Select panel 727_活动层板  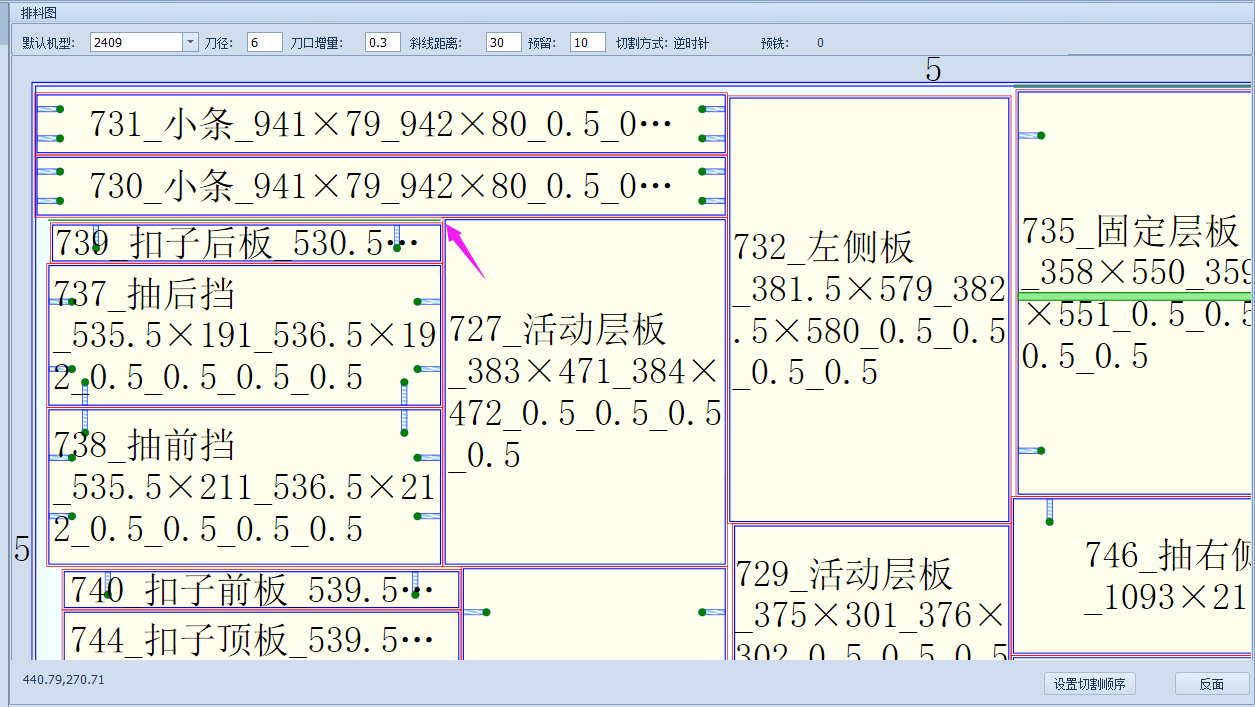(x=585, y=392)
